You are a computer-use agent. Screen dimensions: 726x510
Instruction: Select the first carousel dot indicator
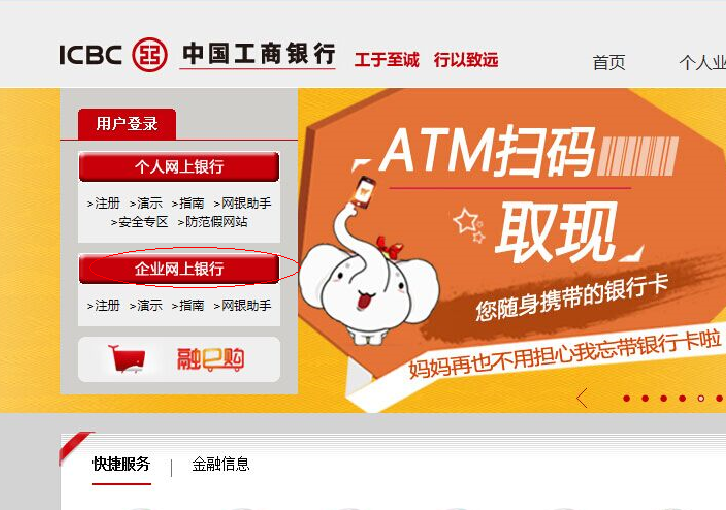click(x=626, y=398)
